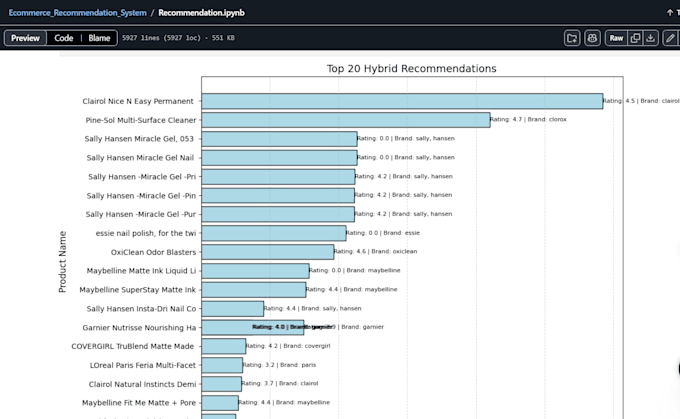Click the 'Sally Hansen -Miracle Gel -Pur' label

(x=141, y=214)
